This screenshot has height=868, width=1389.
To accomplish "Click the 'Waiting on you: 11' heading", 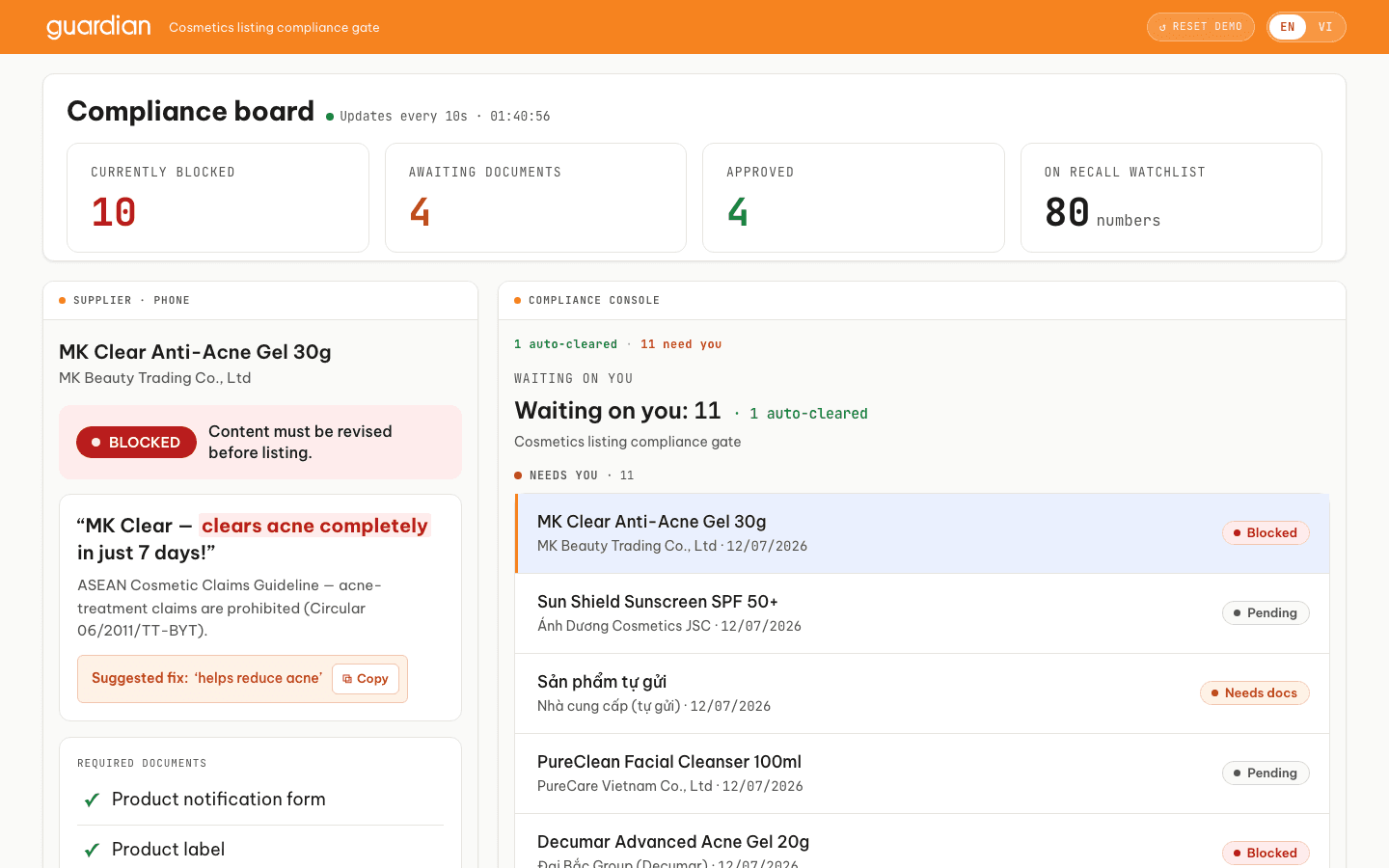I will 617,411.
